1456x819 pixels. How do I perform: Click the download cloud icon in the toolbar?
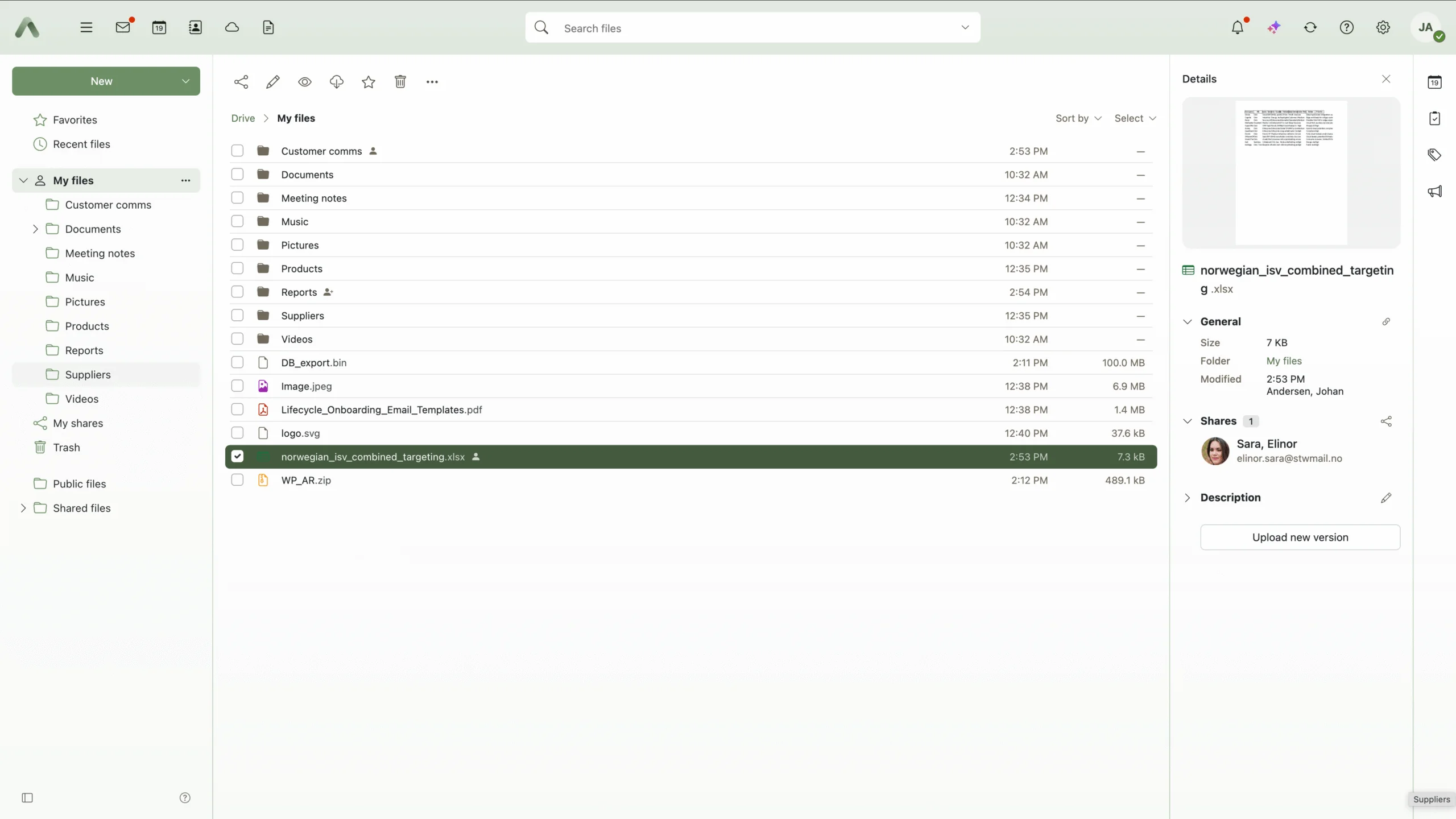337,82
